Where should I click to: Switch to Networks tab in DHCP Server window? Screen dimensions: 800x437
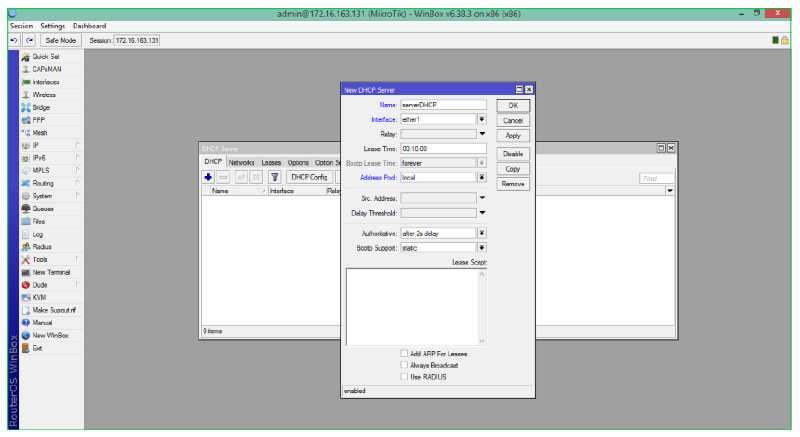[x=241, y=162]
